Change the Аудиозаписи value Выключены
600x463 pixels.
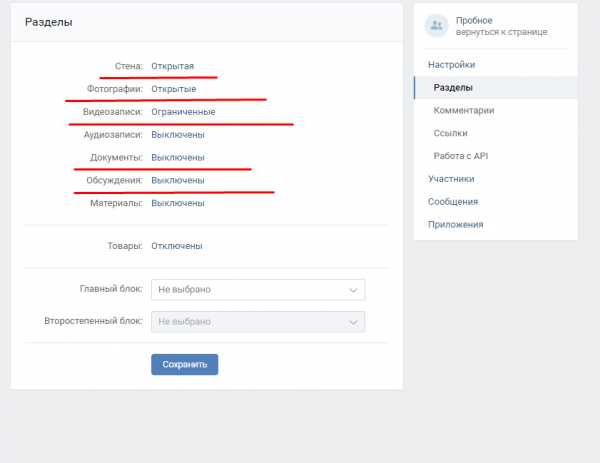(178, 135)
